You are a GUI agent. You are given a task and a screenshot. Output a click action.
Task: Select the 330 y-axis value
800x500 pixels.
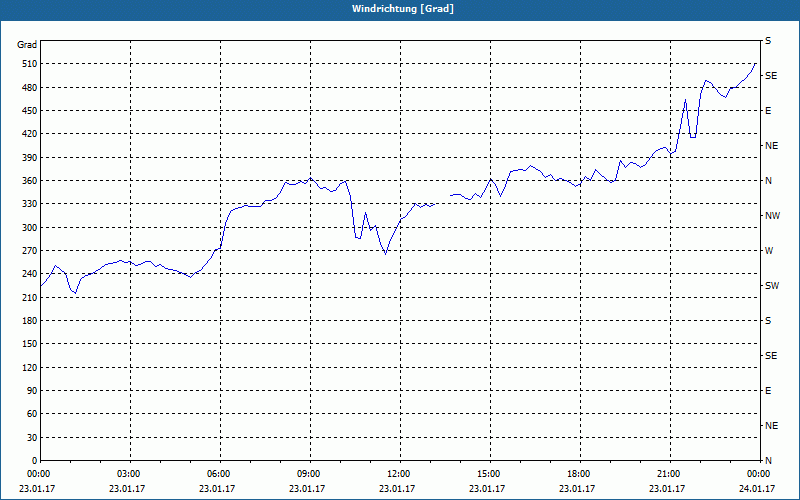point(30,204)
